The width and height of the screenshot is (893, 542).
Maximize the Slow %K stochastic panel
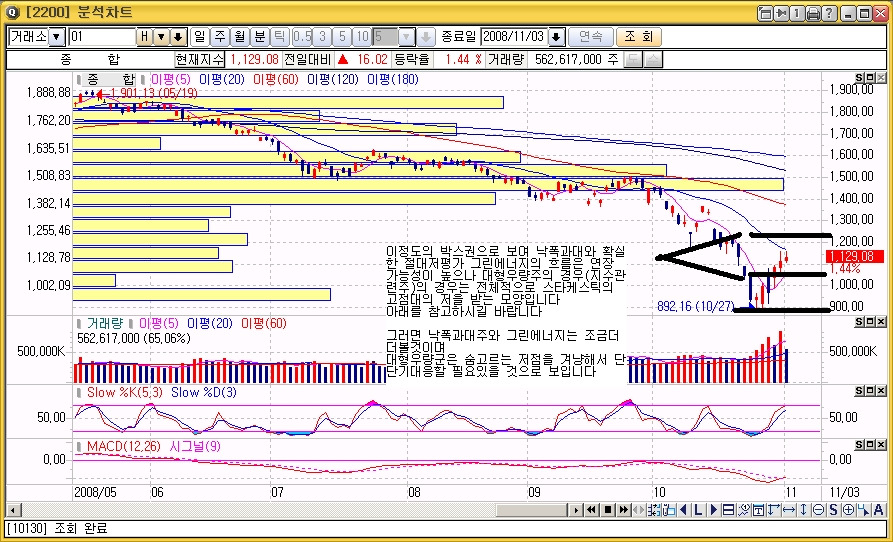pyautogui.click(x=870, y=391)
